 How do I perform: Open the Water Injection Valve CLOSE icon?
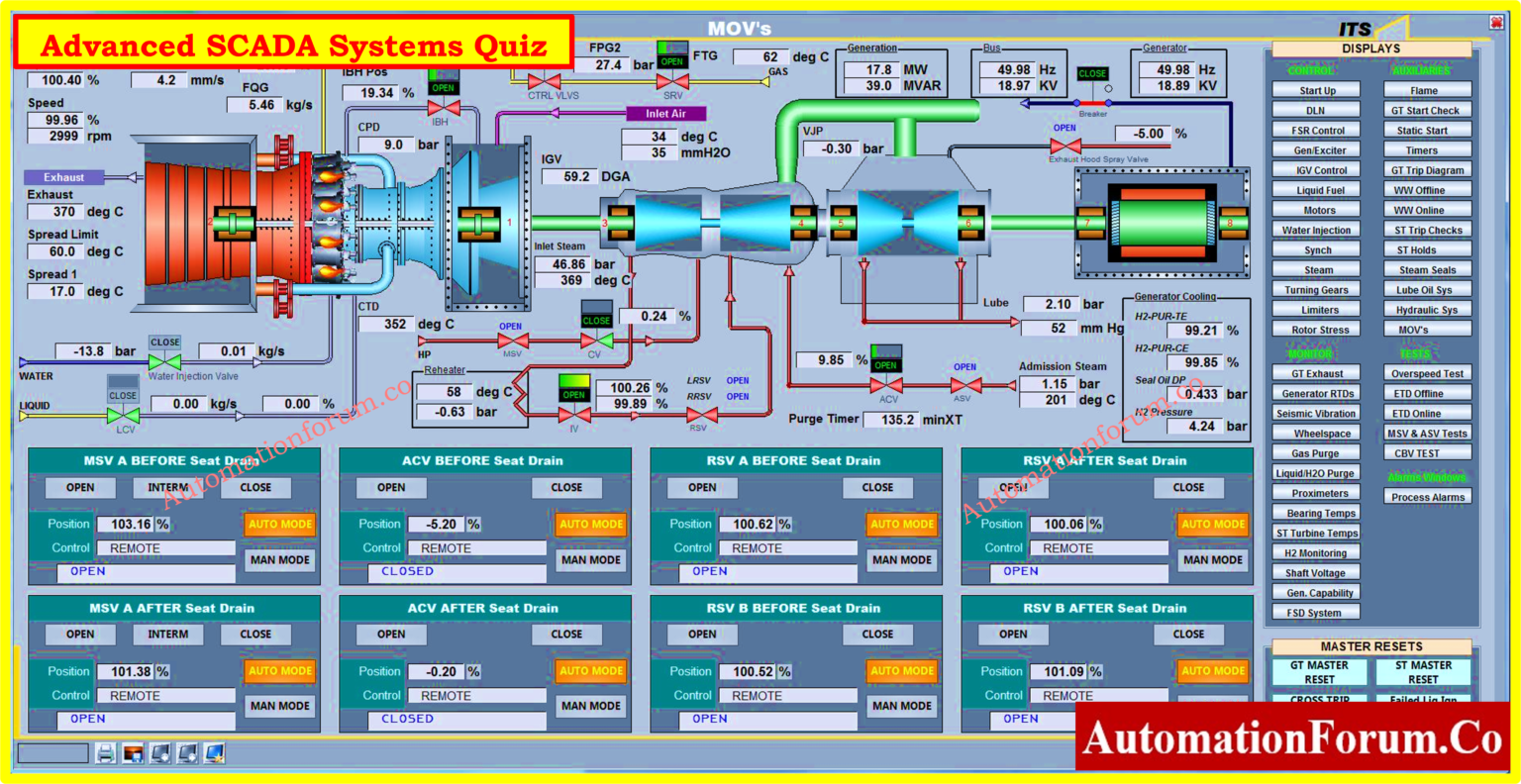(x=164, y=341)
